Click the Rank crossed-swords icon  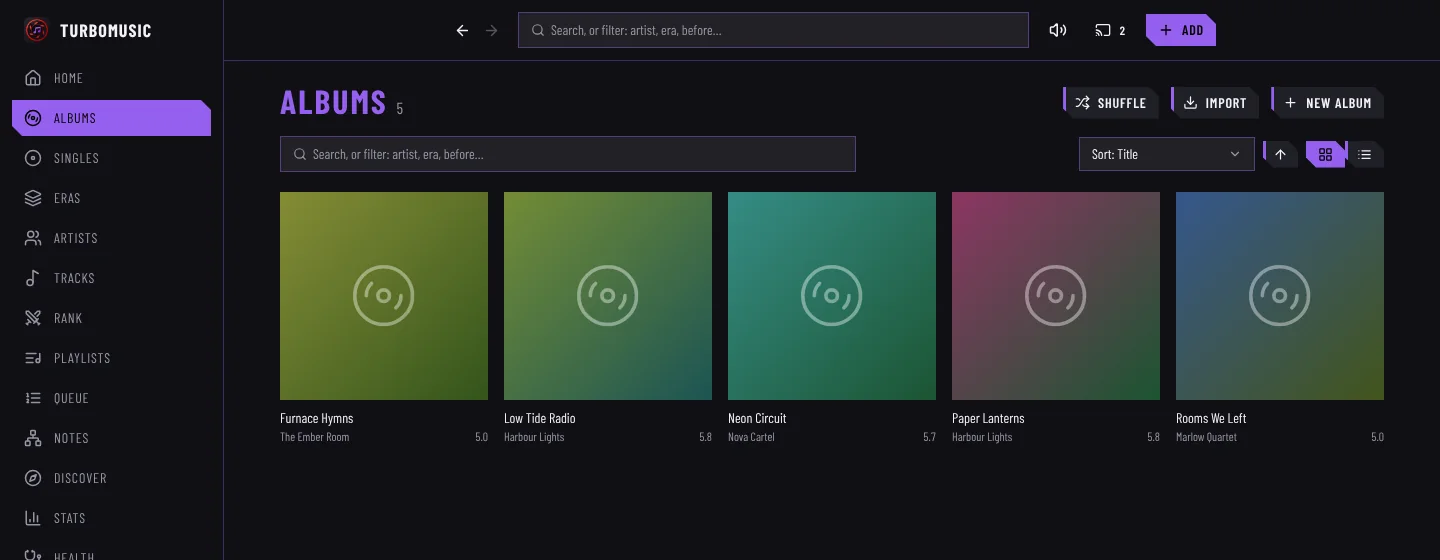point(33,318)
